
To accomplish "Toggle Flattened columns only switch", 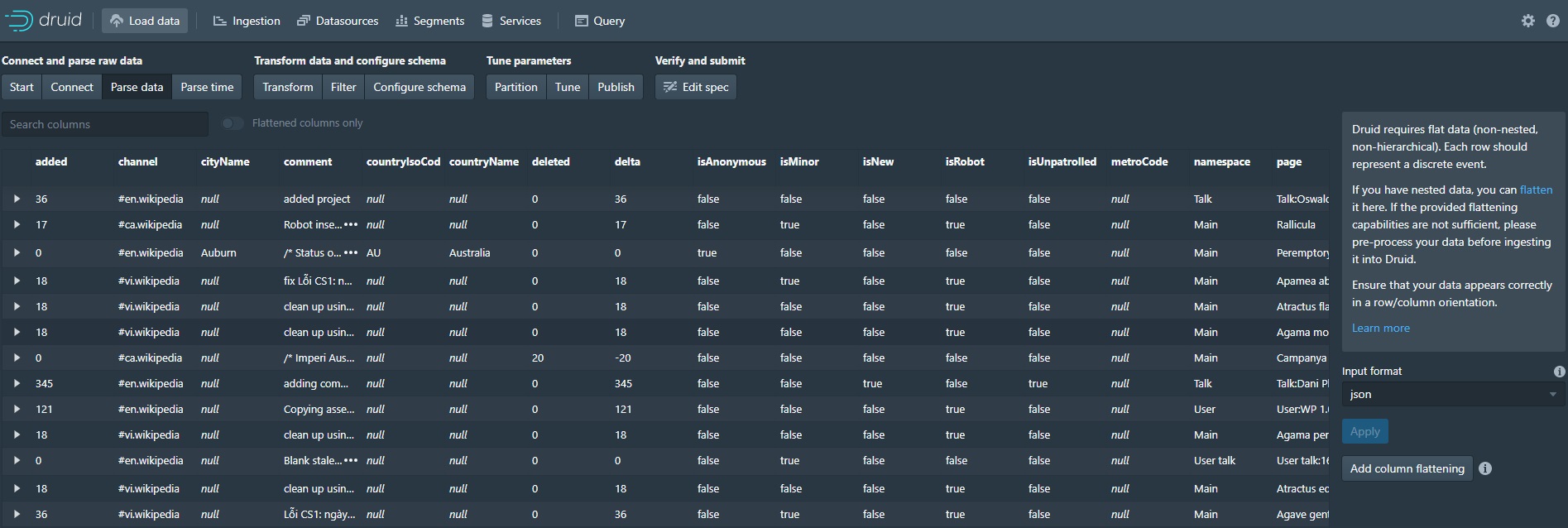I will pyautogui.click(x=233, y=123).
